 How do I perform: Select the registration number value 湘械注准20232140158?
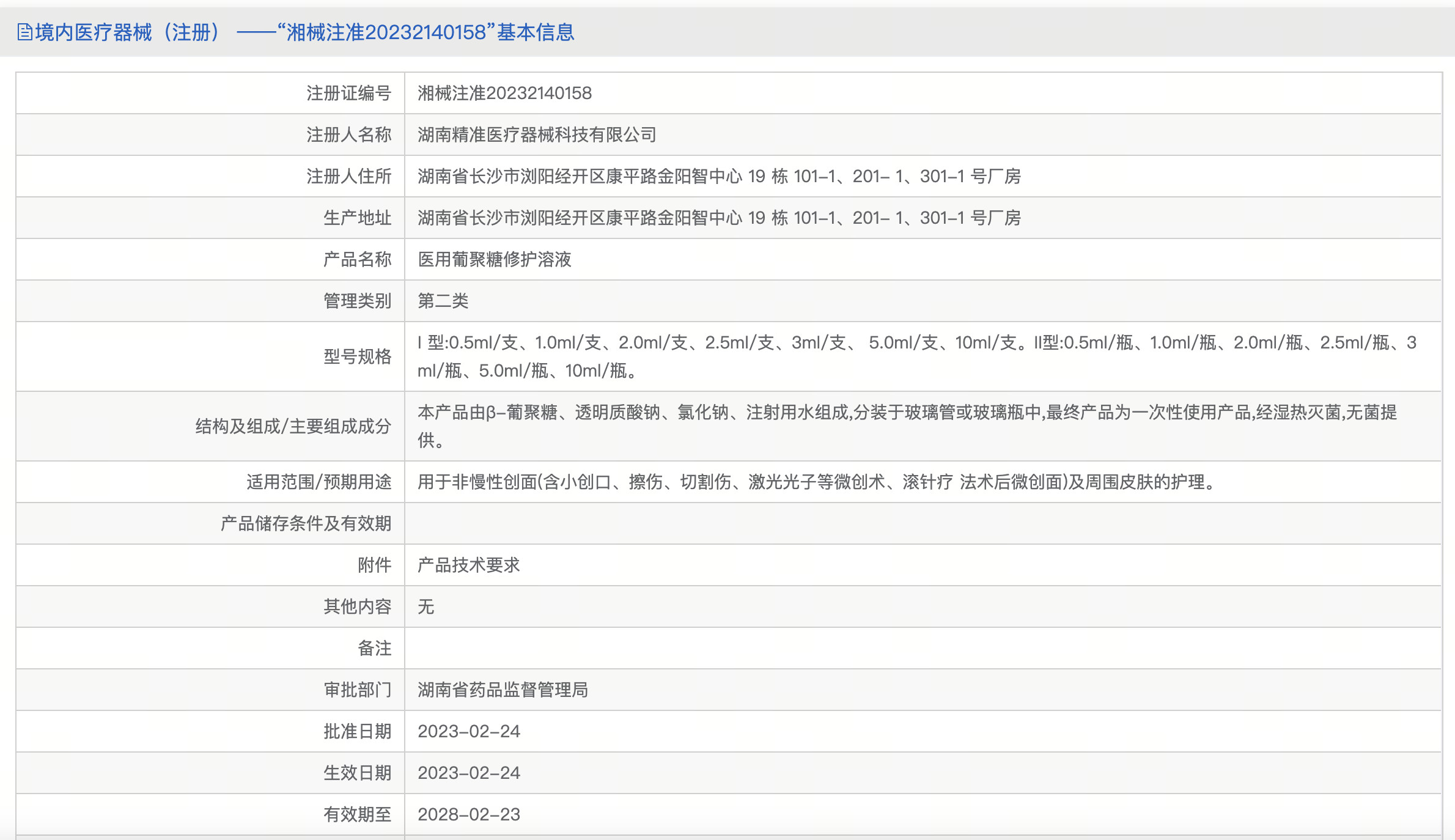504,93
